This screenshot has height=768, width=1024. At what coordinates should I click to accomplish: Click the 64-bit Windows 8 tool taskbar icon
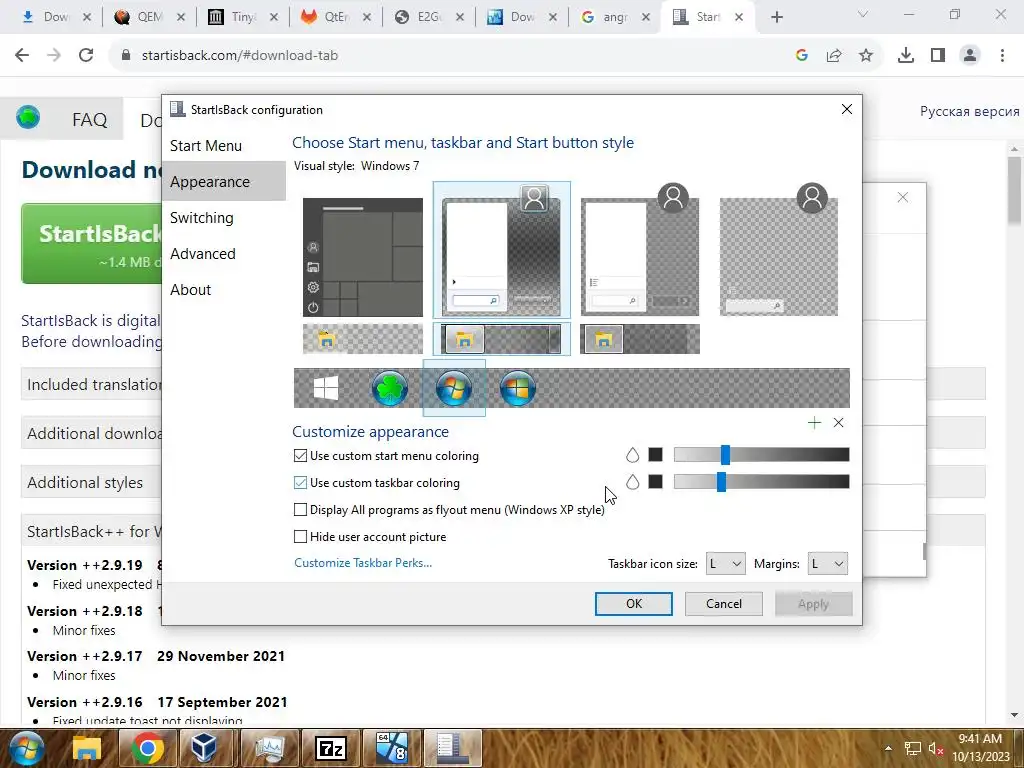pos(392,748)
